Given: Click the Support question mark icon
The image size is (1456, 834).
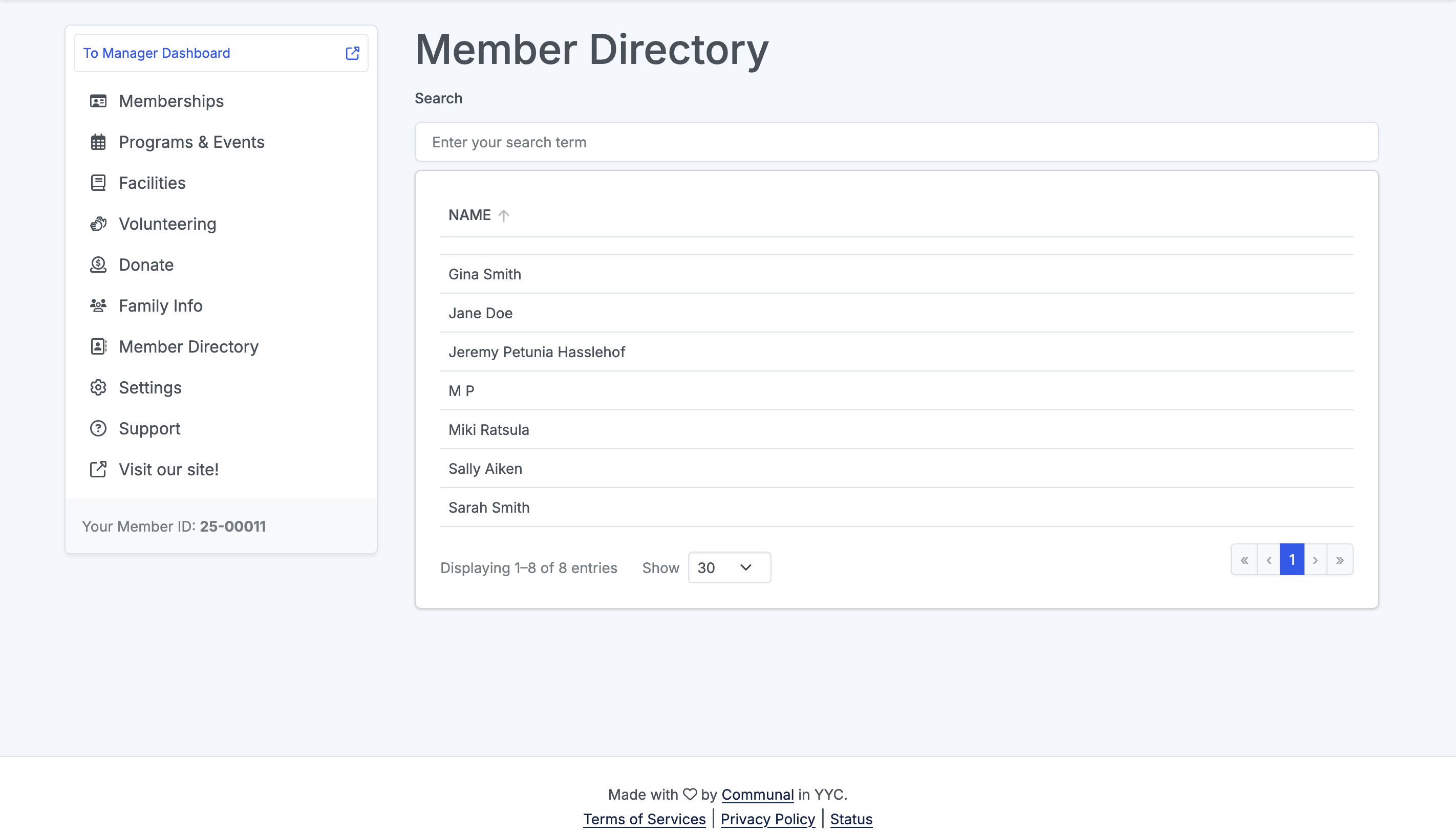Looking at the screenshot, I should click(x=98, y=428).
